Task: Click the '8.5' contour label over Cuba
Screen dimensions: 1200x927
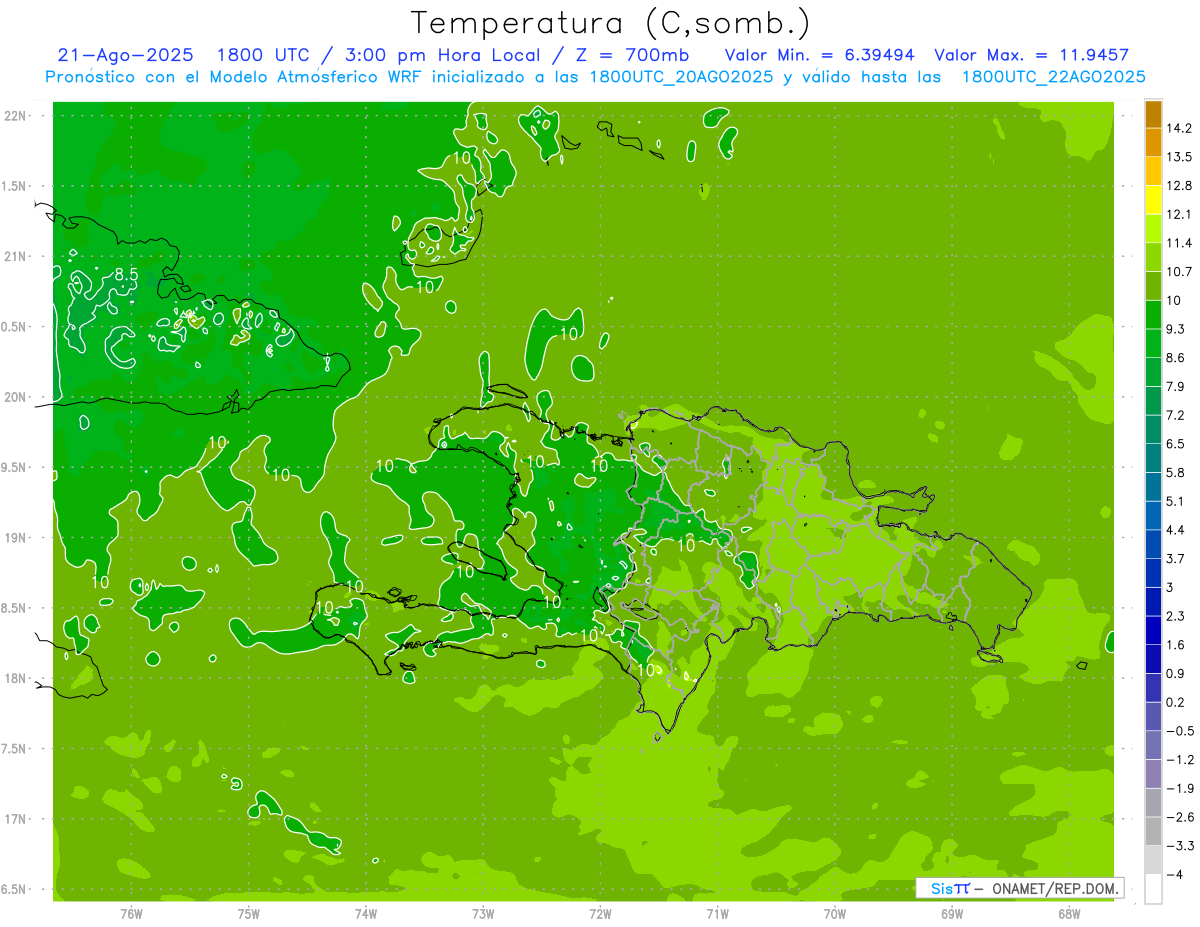Action: [126, 274]
